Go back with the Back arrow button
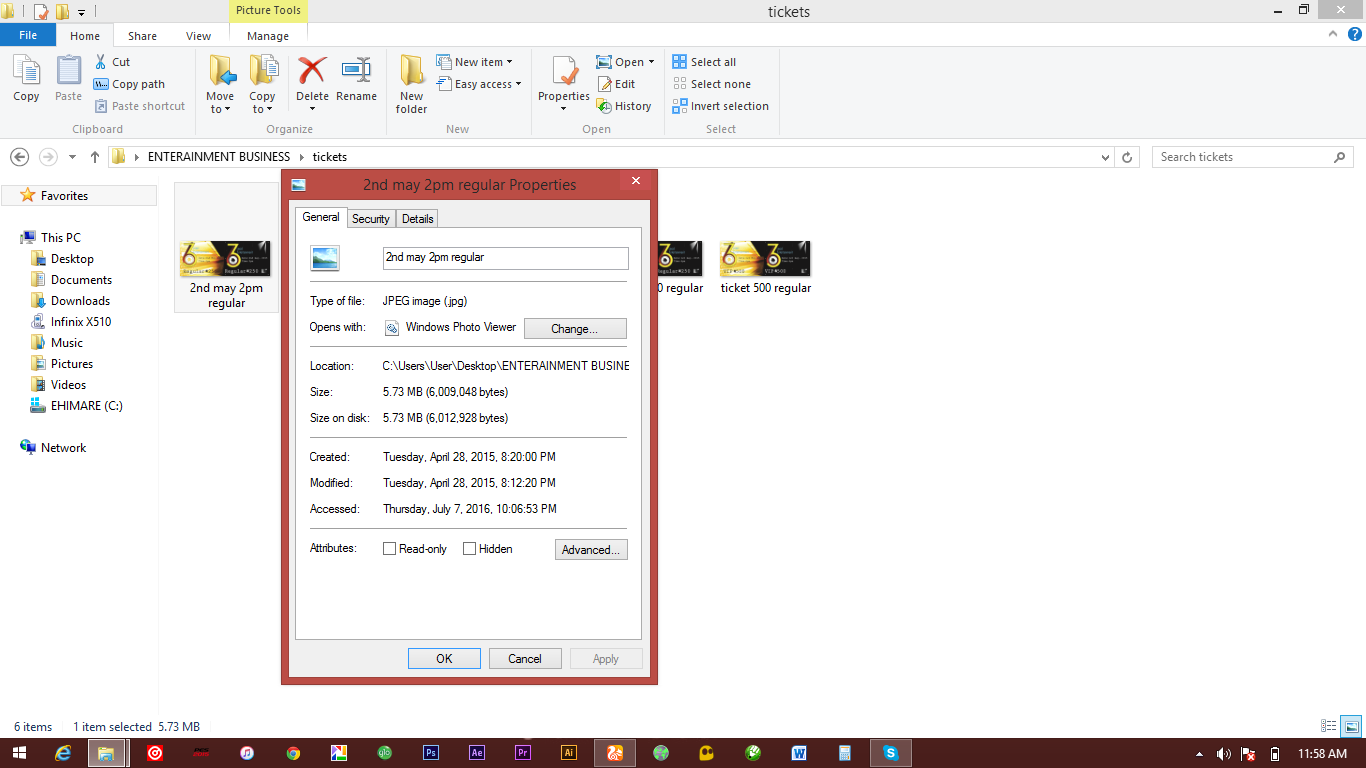The image size is (1366, 768). 19,157
